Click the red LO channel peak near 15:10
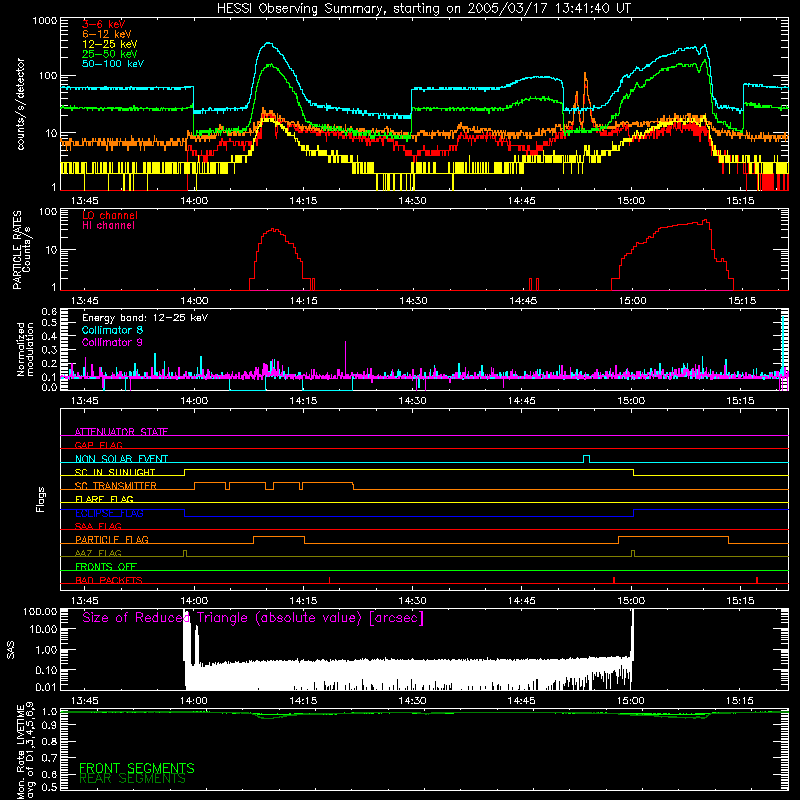The height and width of the screenshot is (800, 800). tap(705, 220)
